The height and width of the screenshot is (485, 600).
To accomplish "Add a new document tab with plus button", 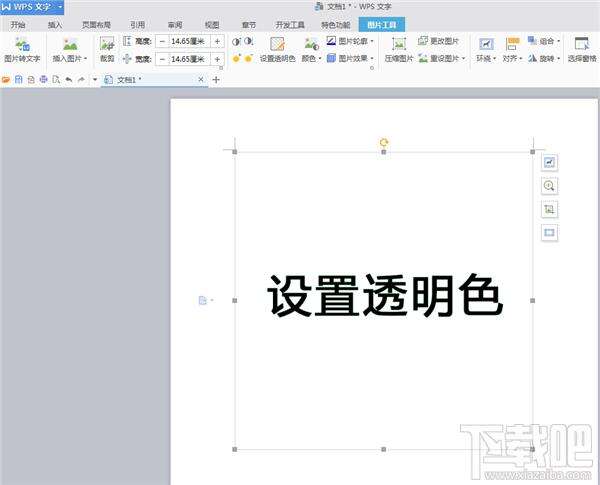I will (216, 79).
